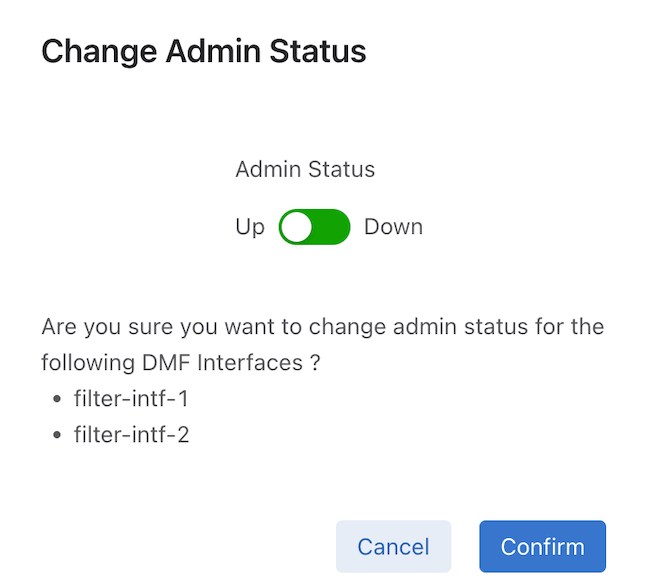
Task: Click the Change Admin Status dialog title
Action: pyautogui.click(x=203, y=51)
